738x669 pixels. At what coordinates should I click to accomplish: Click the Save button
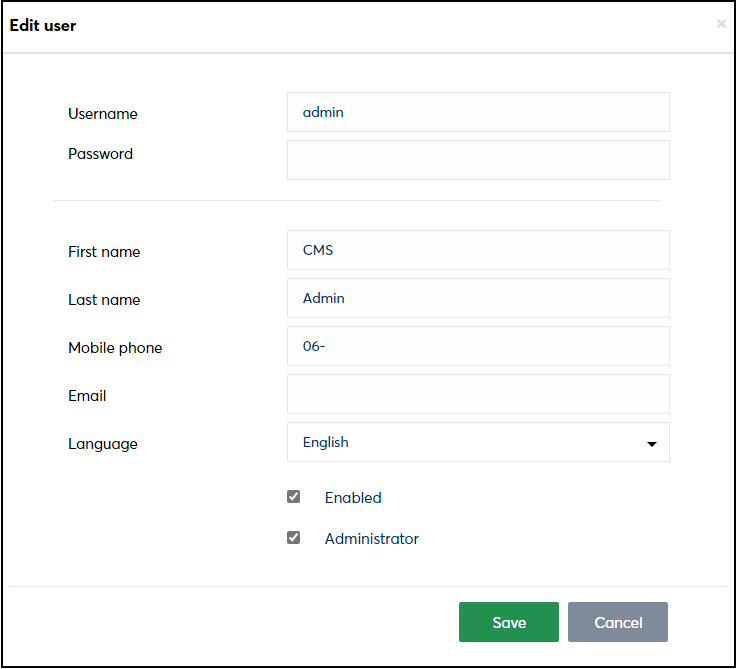coord(509,622)
